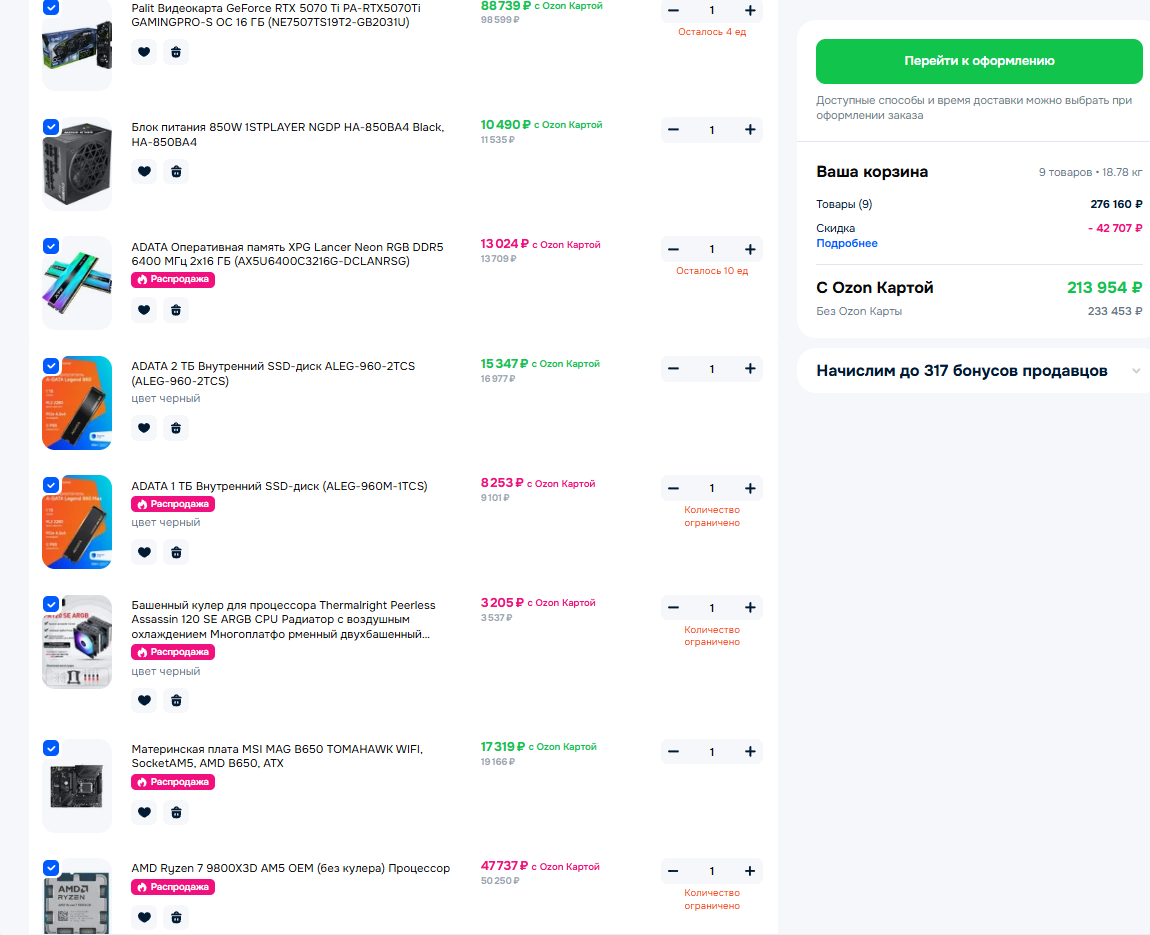
Task: Open the Thermalright cooler product title
Action: click(x=283, y=620)
